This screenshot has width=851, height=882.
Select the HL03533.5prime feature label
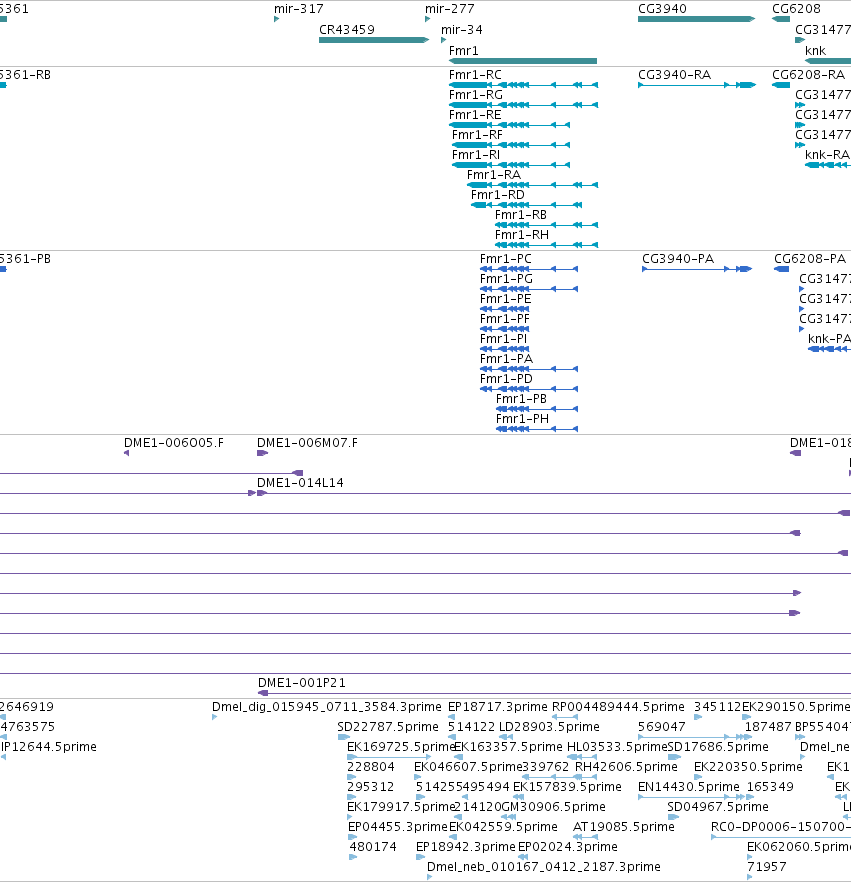point(616,746)
